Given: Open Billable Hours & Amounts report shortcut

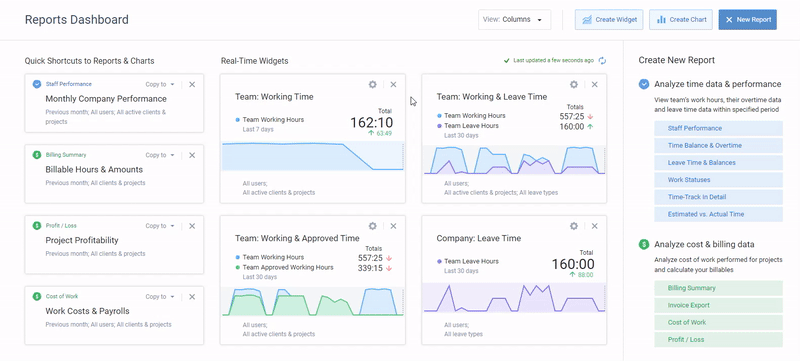Looking at the screenshot, I should point(94,170).
